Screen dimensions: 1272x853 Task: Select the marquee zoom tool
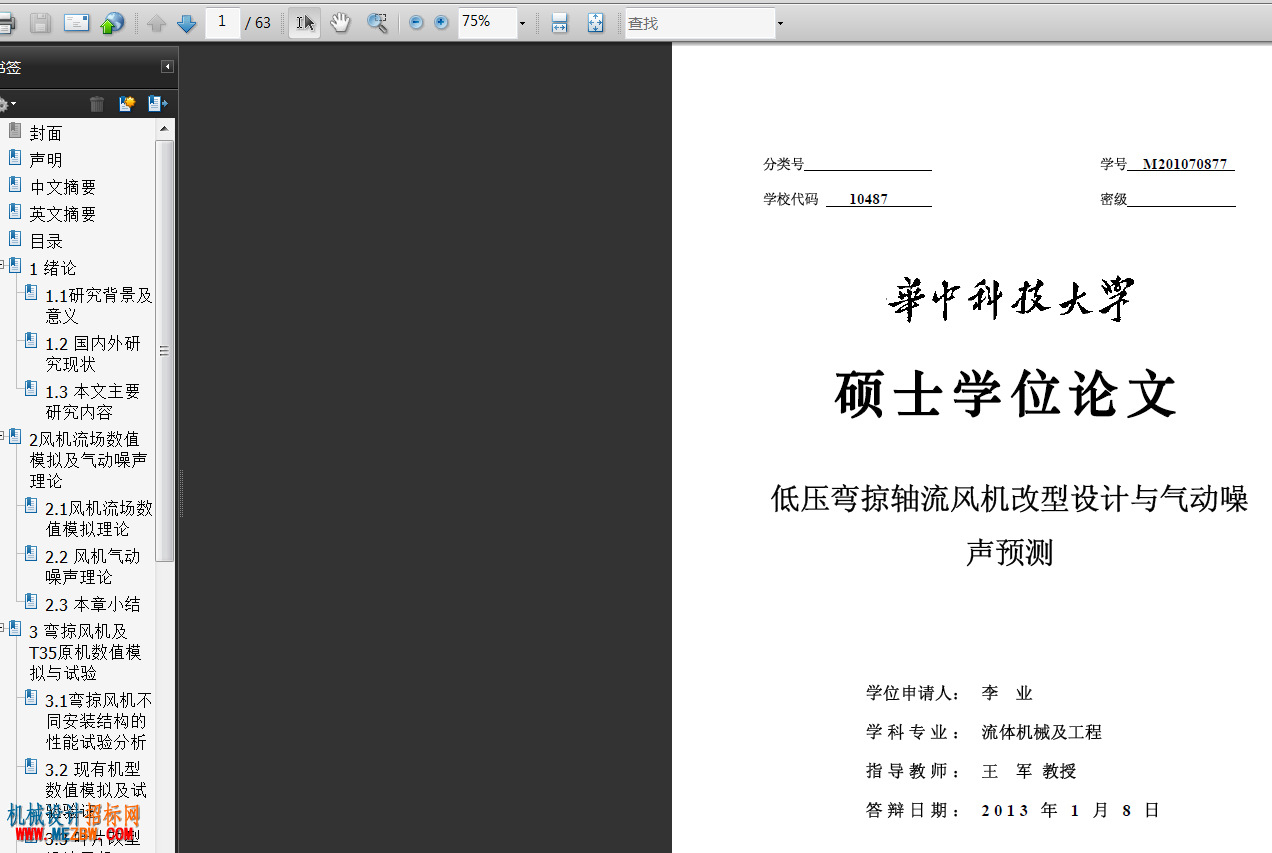(x=377, y=23)
